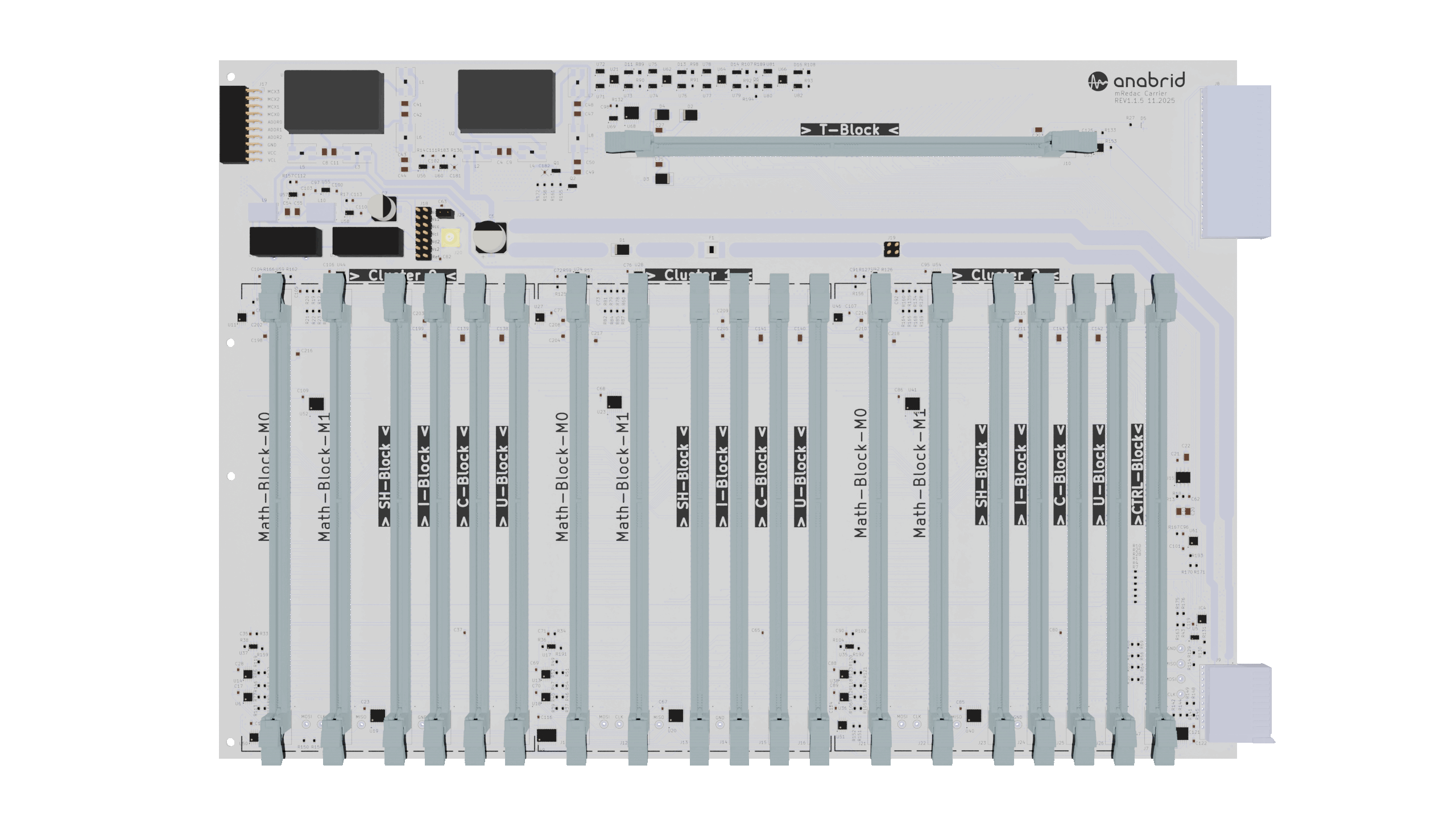1456x819 pixels.
Task: Select the D4 diode component
Action: [x=662, y=115]
